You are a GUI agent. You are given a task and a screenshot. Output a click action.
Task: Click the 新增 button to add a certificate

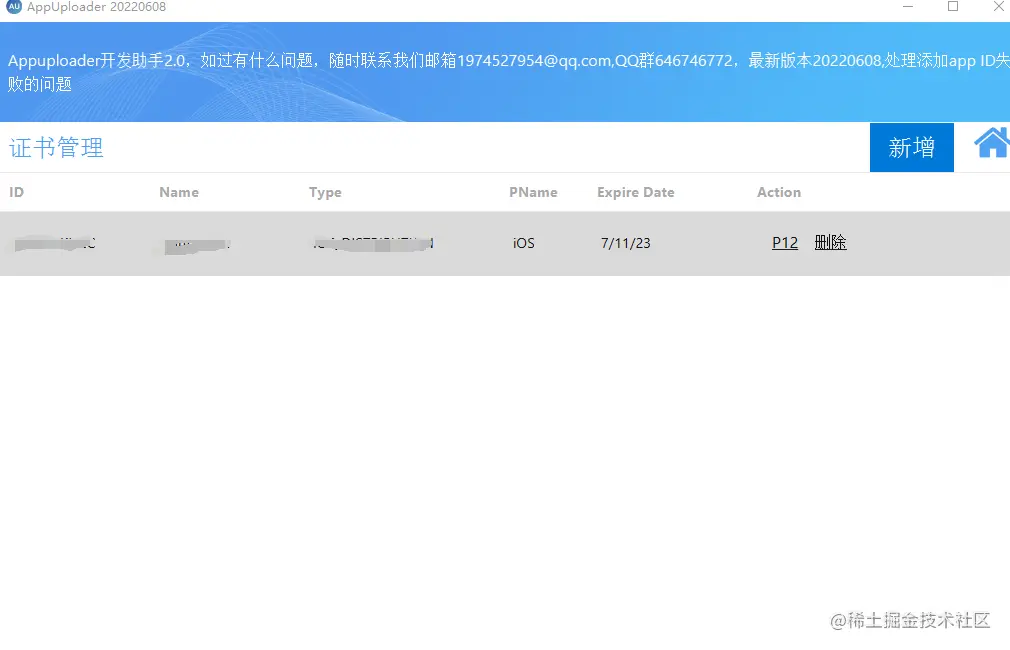(x=911, y=148)
